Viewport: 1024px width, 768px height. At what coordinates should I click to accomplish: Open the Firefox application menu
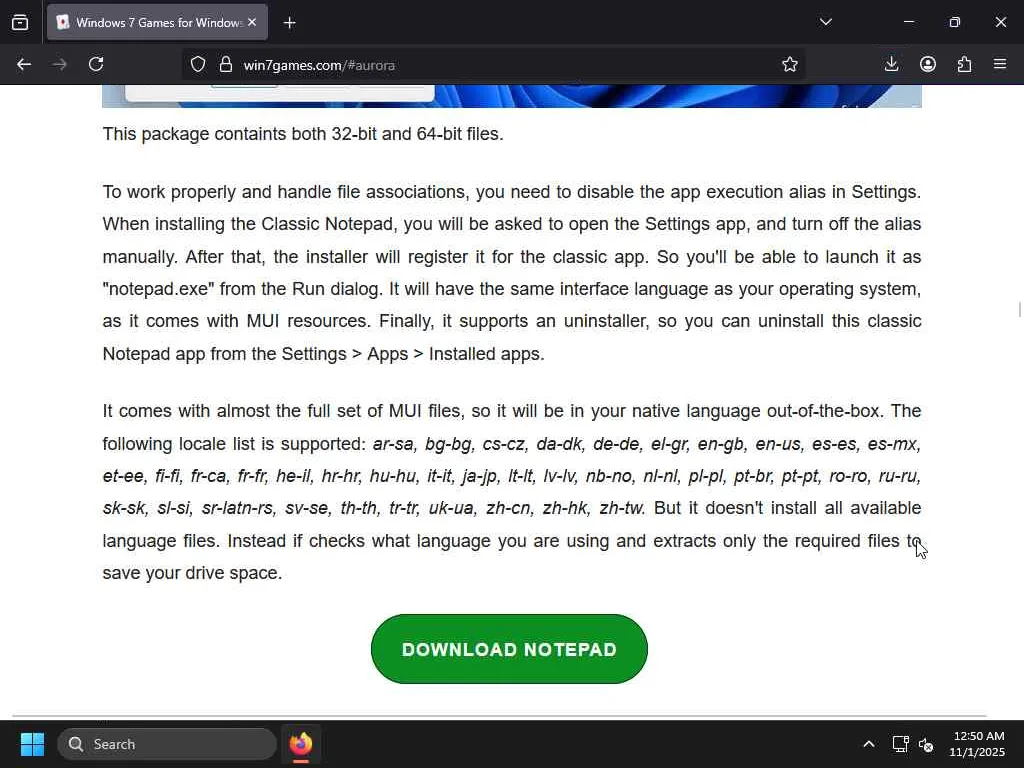1000,64
